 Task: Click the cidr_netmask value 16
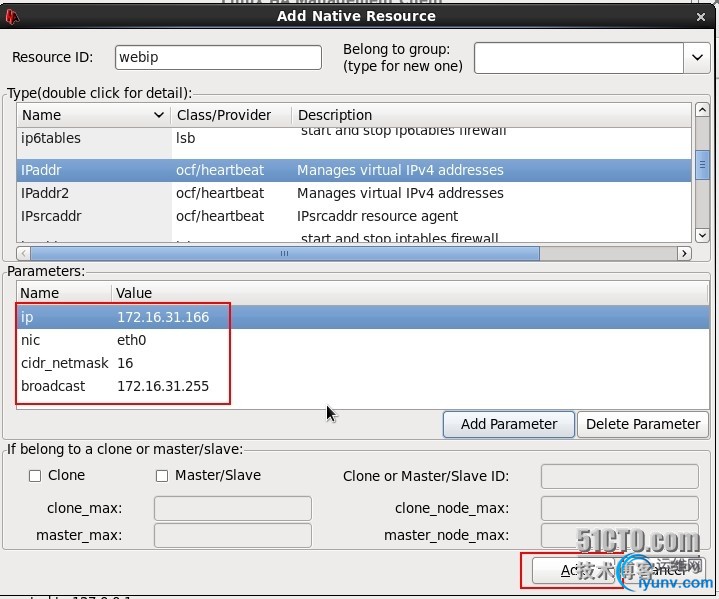tap(125, 363)
